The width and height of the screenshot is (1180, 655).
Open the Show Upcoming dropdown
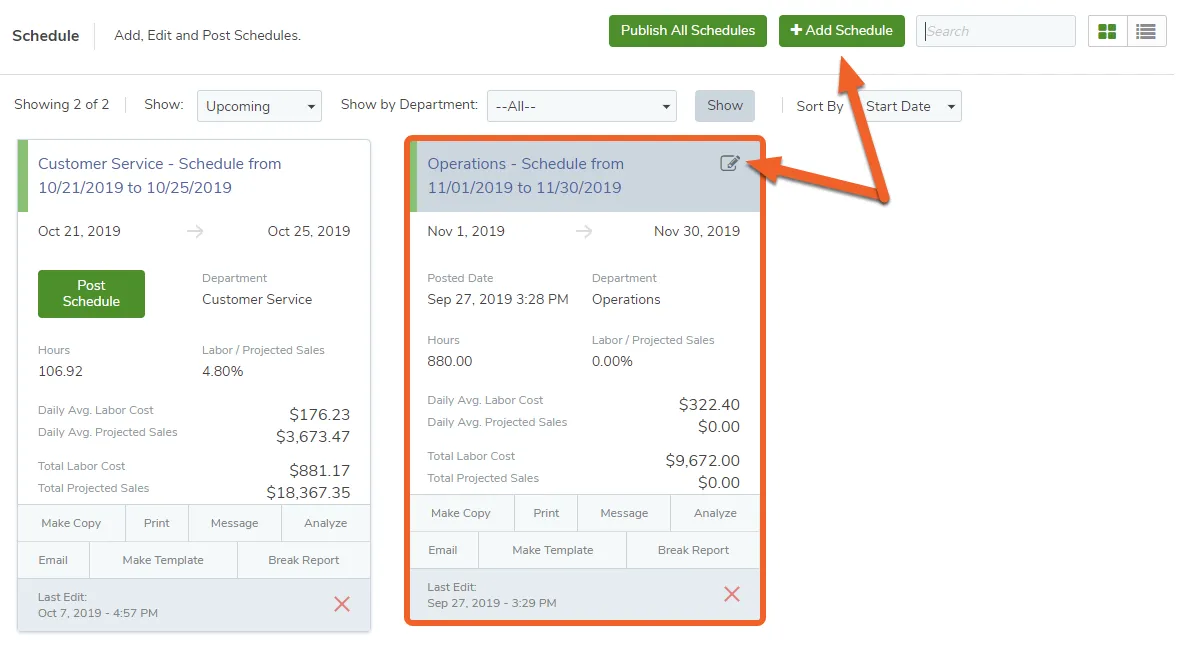pyautogui.click(x=259, y=106)
